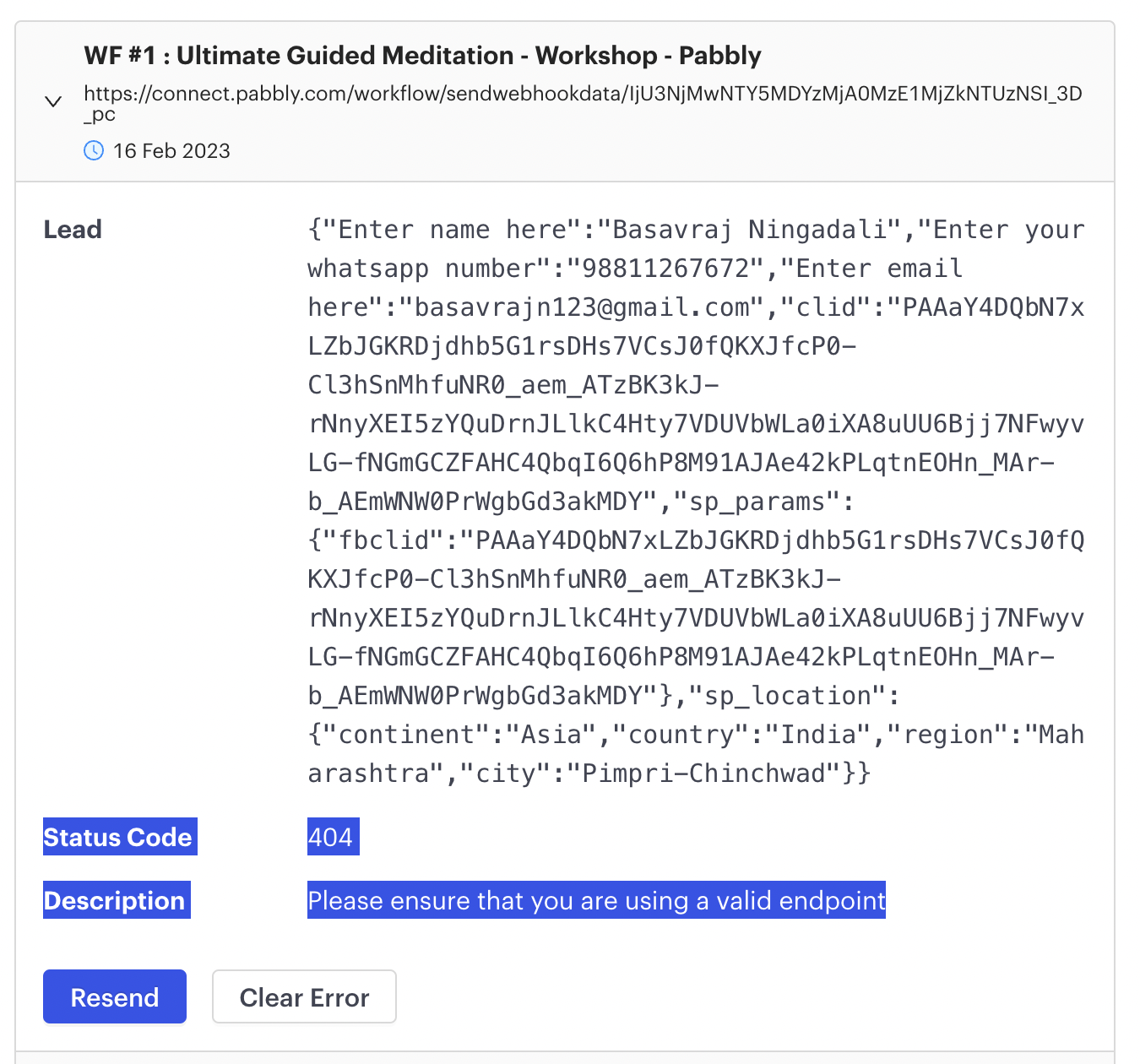Click the highlighted 404 status value
1140x1064 pixels.
(x=333, y=836)
